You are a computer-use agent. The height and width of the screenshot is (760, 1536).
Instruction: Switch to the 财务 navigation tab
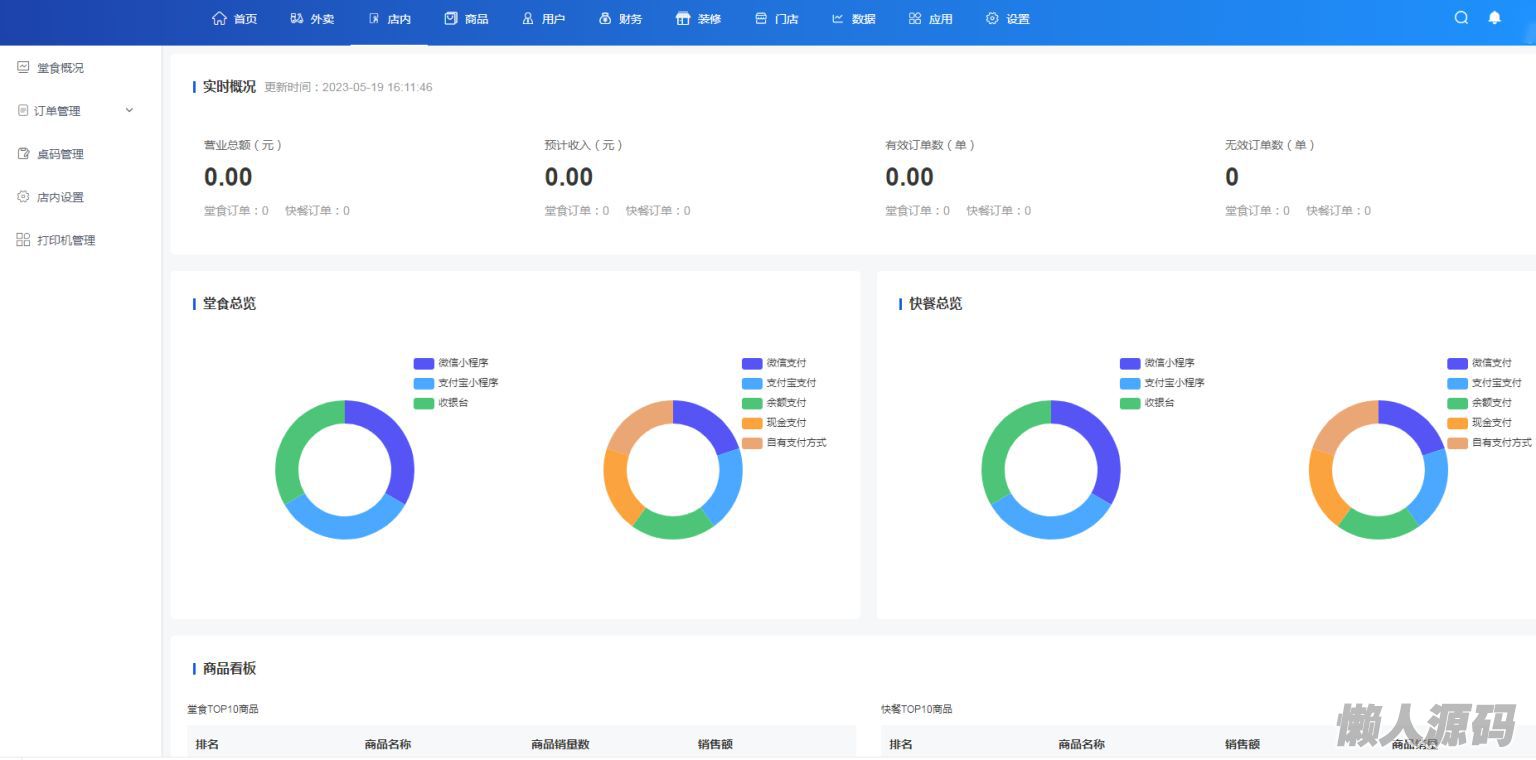pyautogui.click(x=620, y=19)
